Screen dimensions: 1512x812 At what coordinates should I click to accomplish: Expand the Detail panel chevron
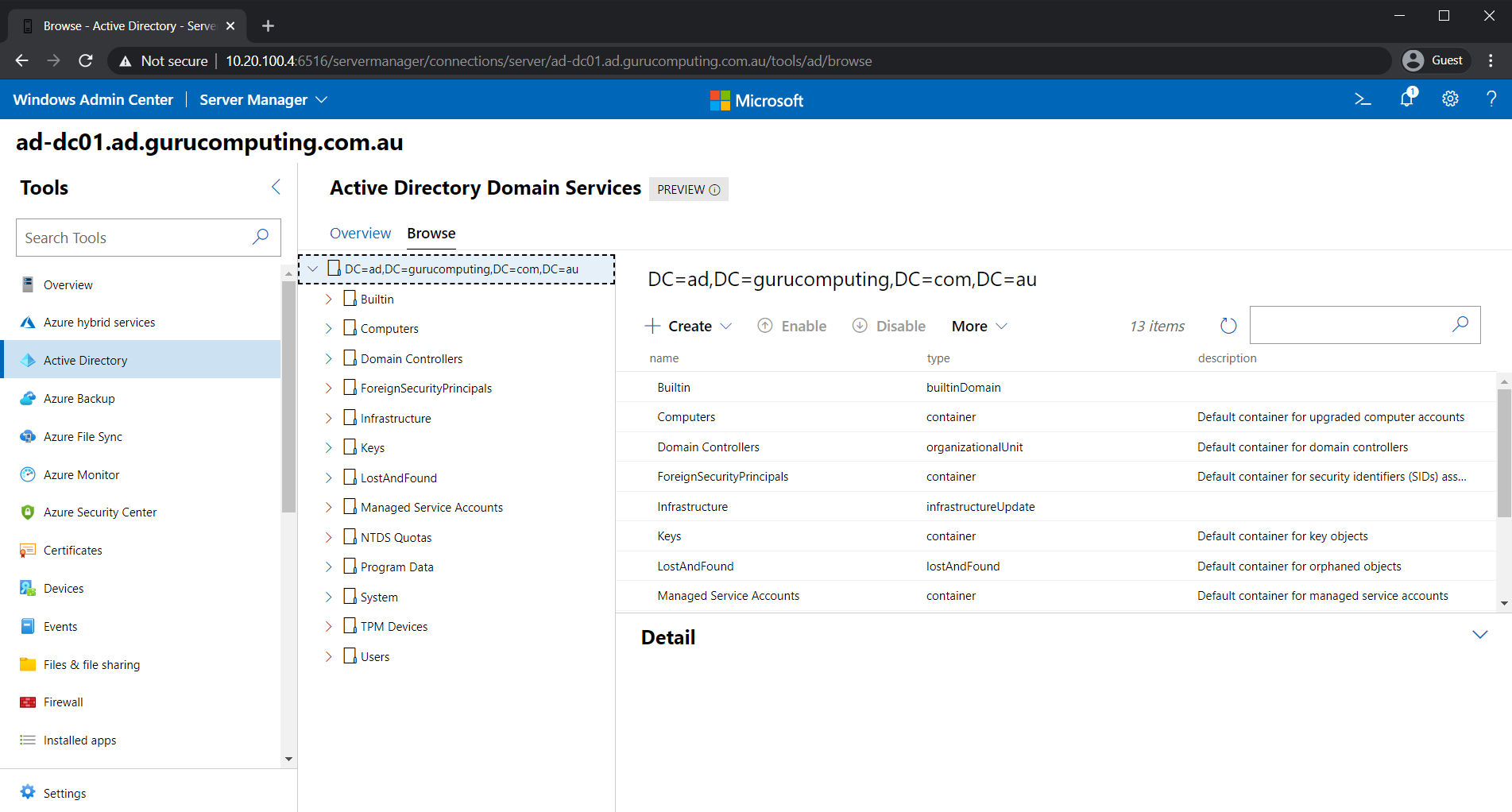[1479, 635]
